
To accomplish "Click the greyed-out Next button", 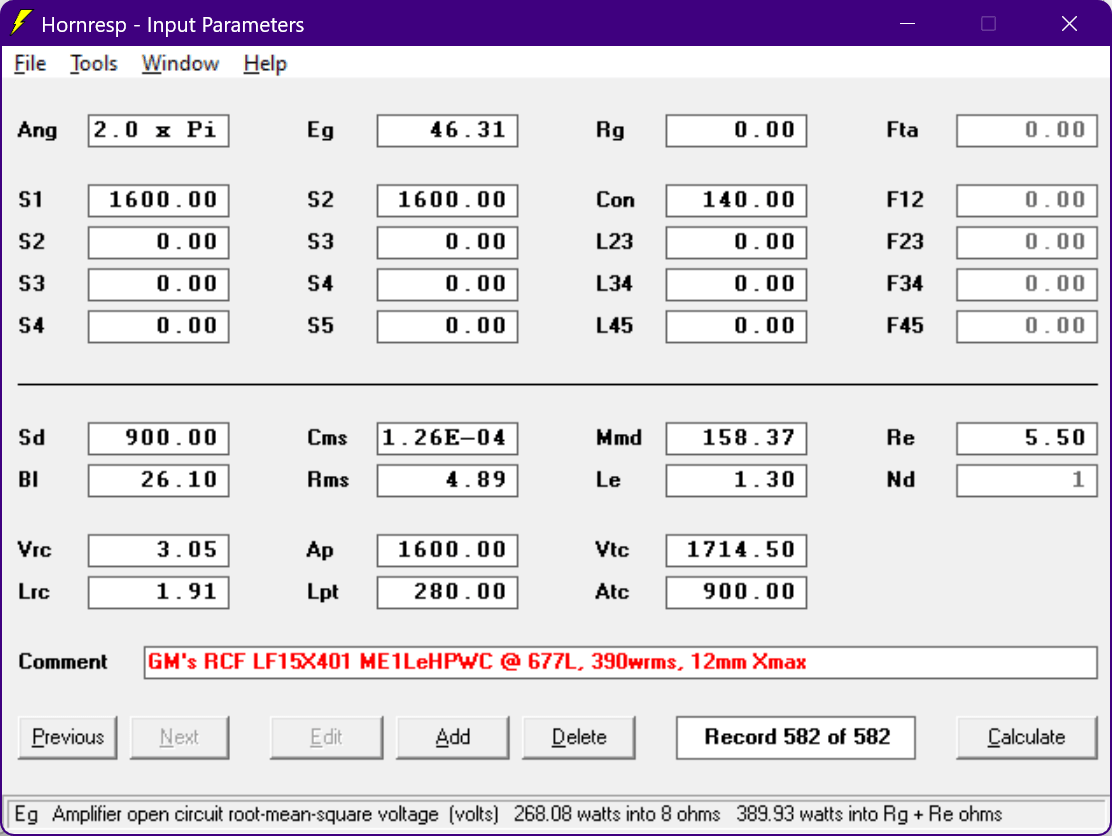I will click(179, 737).
